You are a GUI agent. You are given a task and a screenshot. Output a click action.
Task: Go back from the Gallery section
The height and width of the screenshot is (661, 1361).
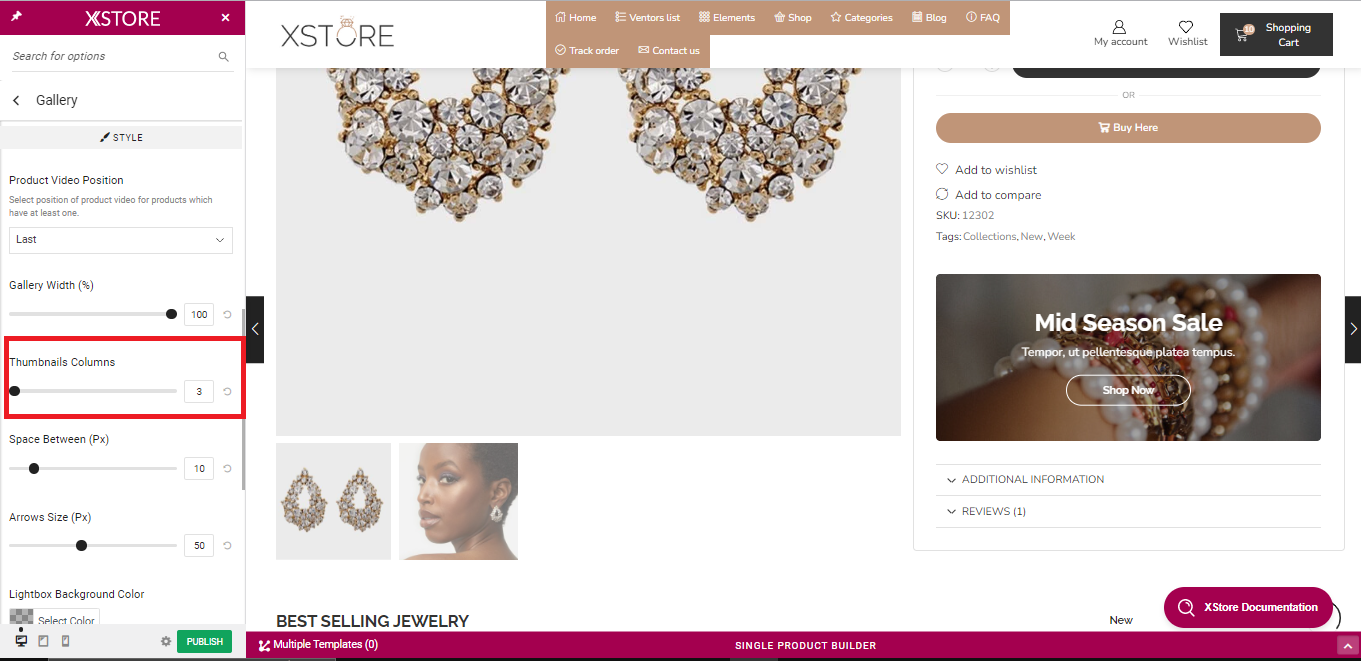tap(16, 100)
